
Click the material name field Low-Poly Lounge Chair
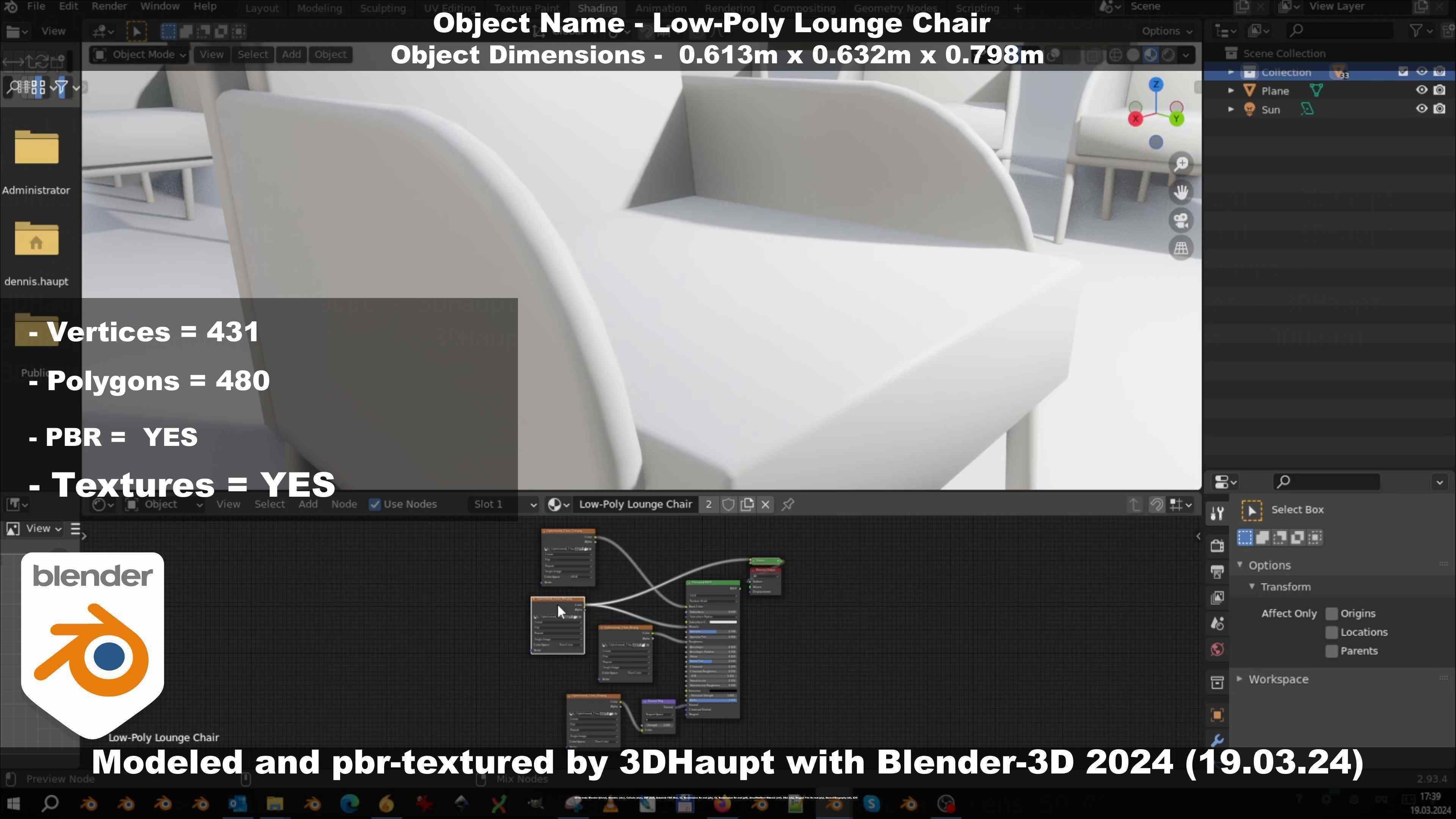click(635, 504)
